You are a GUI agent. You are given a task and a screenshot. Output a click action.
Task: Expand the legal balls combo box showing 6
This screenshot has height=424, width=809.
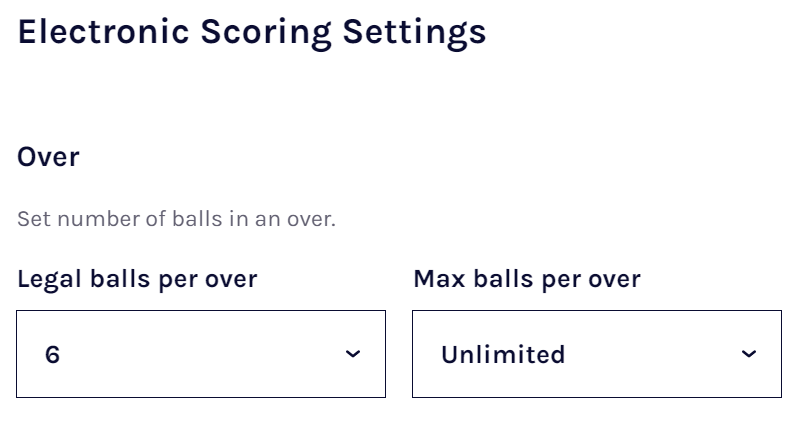pyautogui.click(x=200, y=354)
